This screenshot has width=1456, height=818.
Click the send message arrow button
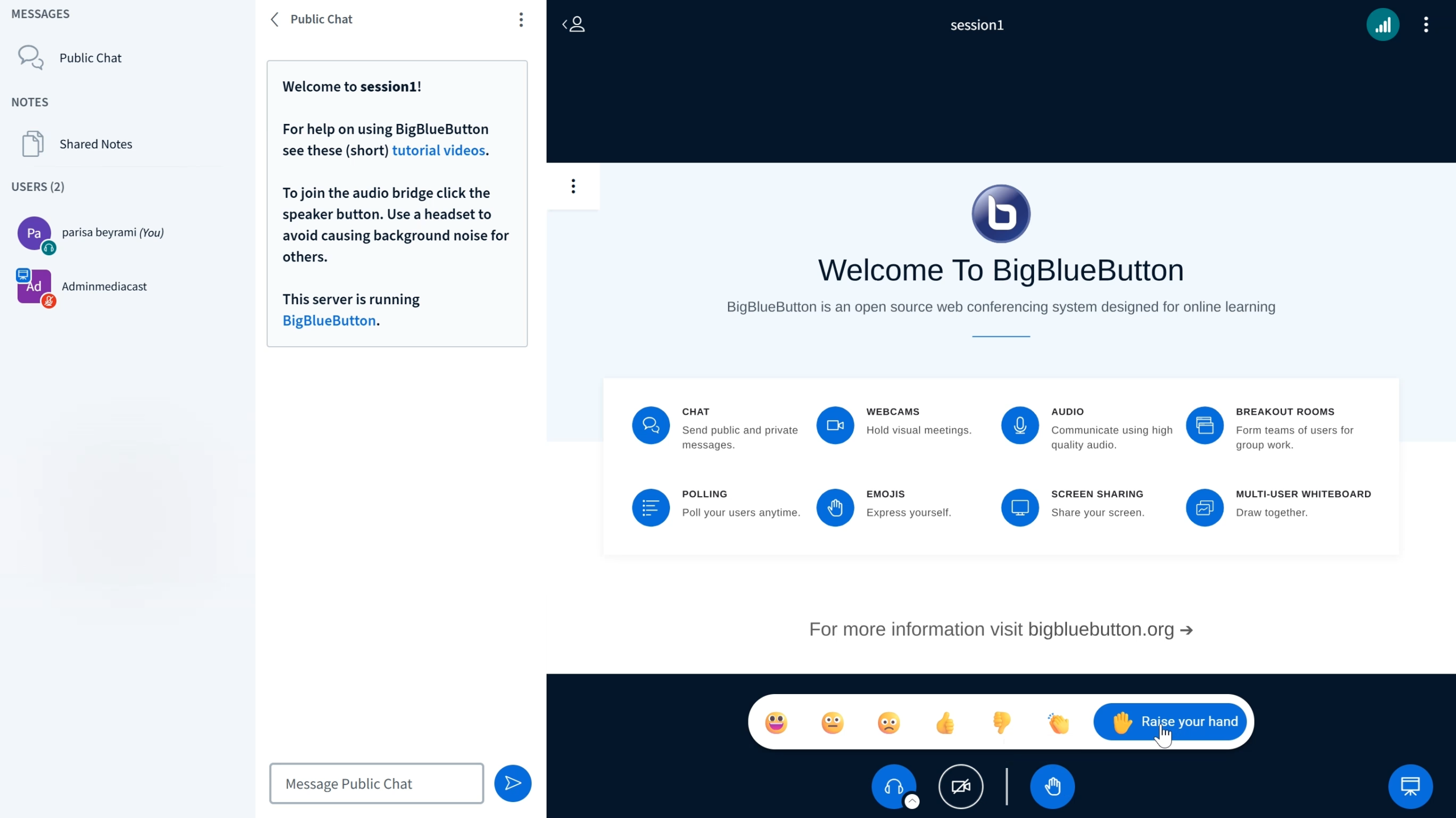(x=512, y=783)
